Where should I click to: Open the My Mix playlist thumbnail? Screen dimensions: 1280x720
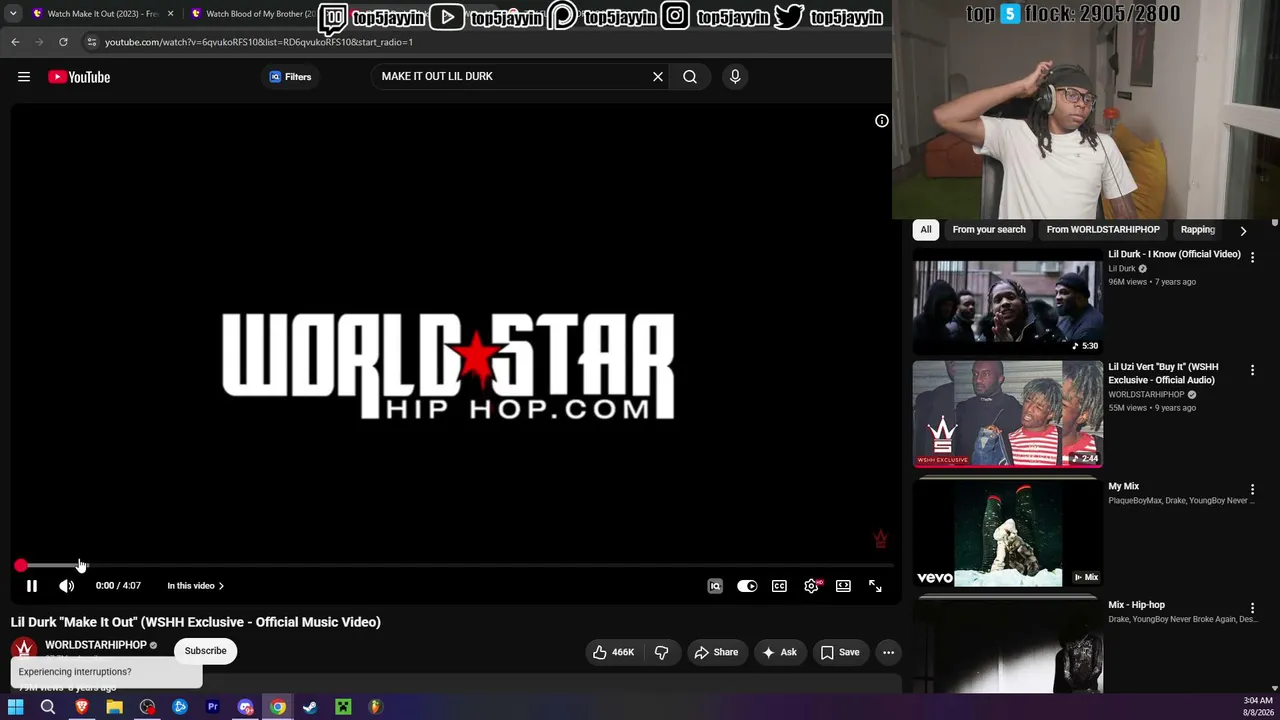pyautogui.click(x=1008, y=533)
